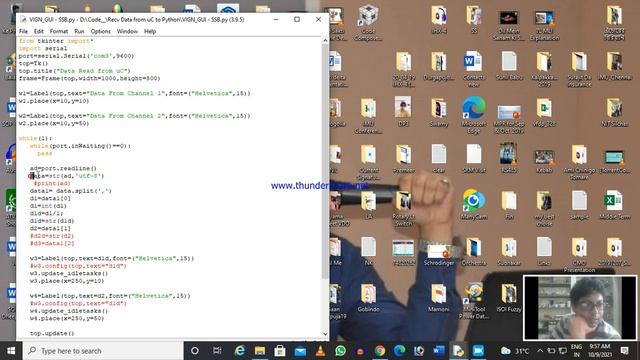Image resolution: width=640 pixels, height=360 pixels.
Task: Select the CMO Presentation folder
Action: pyautogui.click(x=579, y=255)
